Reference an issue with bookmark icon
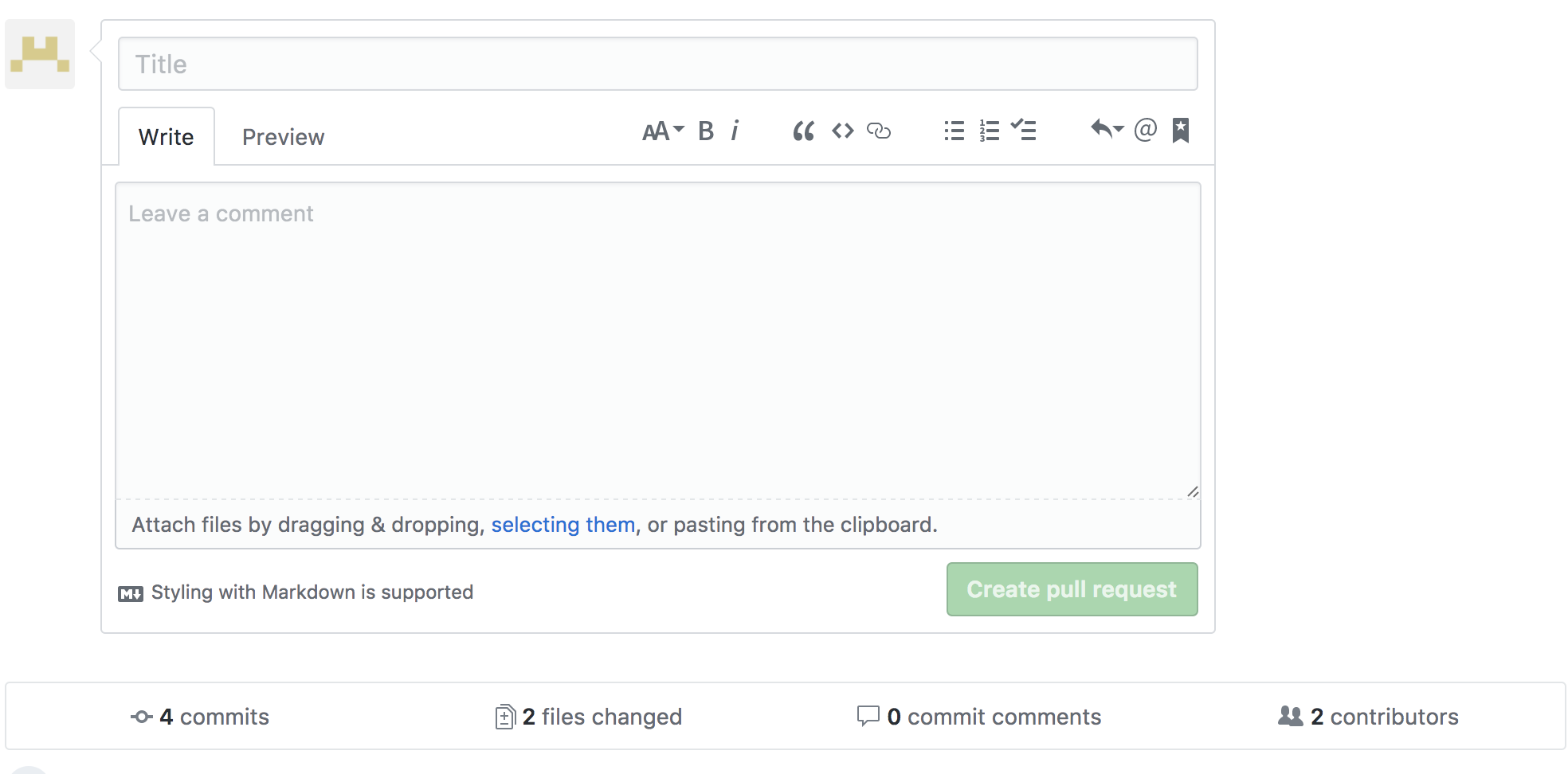The height and width of the screenshot is (774, 1568). pos(1181,130)
